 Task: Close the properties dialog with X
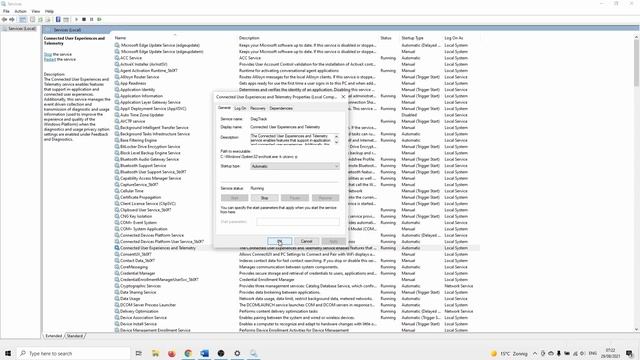[343, 97]
